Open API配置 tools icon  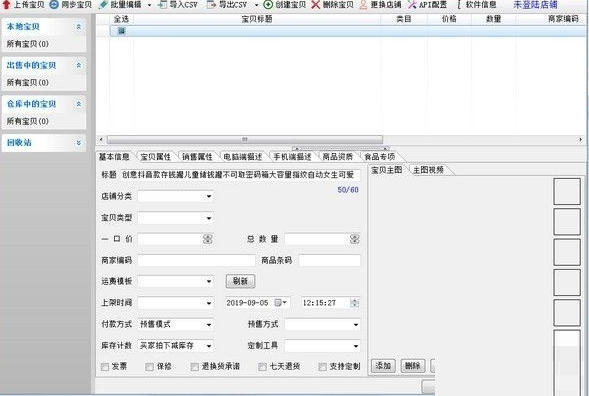click(412, 5)
